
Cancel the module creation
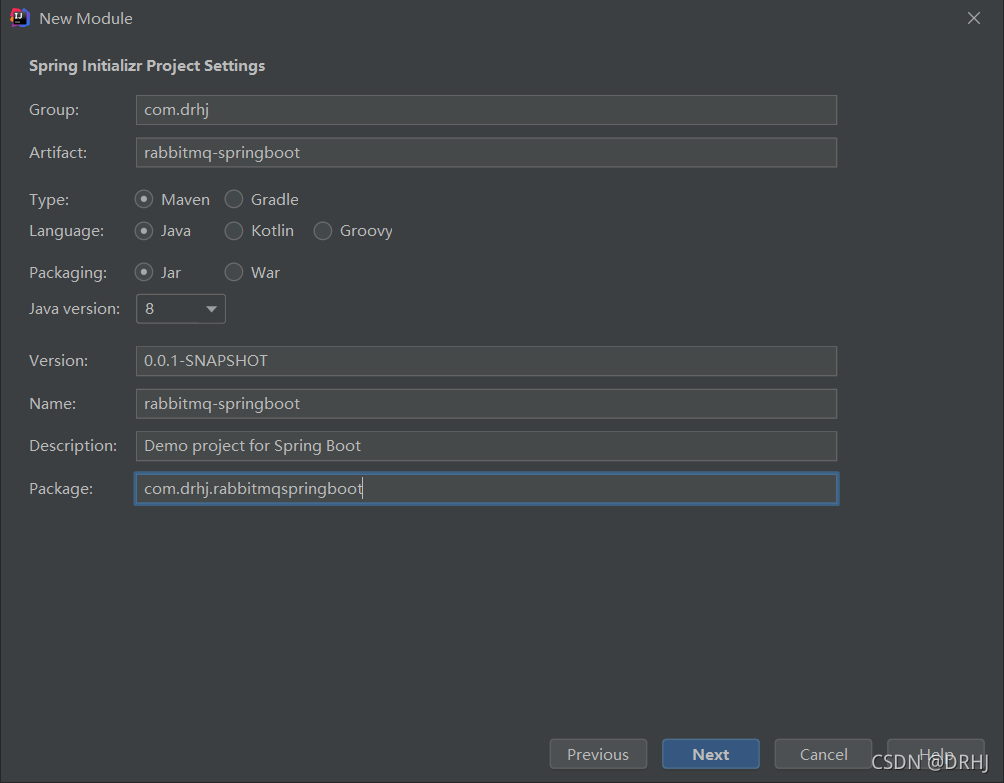(823, 754)
